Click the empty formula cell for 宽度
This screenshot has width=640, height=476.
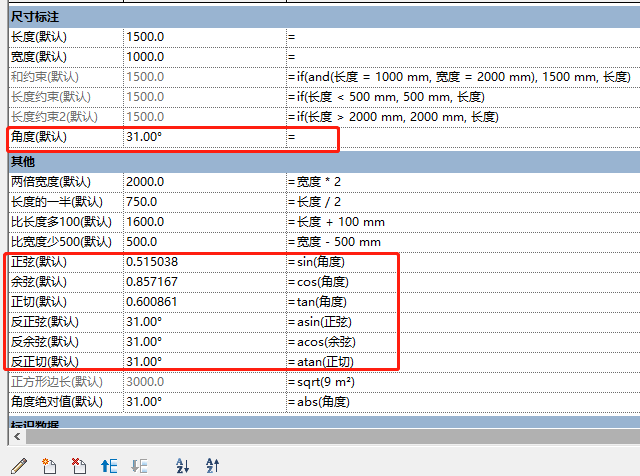463,57
